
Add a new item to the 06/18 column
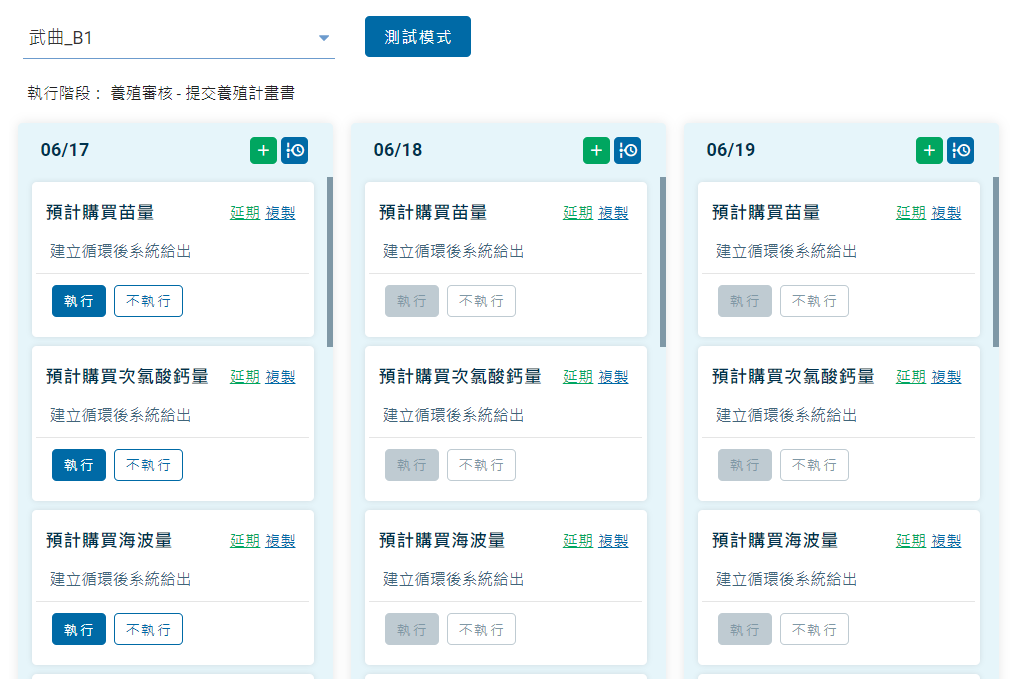click(x=596, y=150)
